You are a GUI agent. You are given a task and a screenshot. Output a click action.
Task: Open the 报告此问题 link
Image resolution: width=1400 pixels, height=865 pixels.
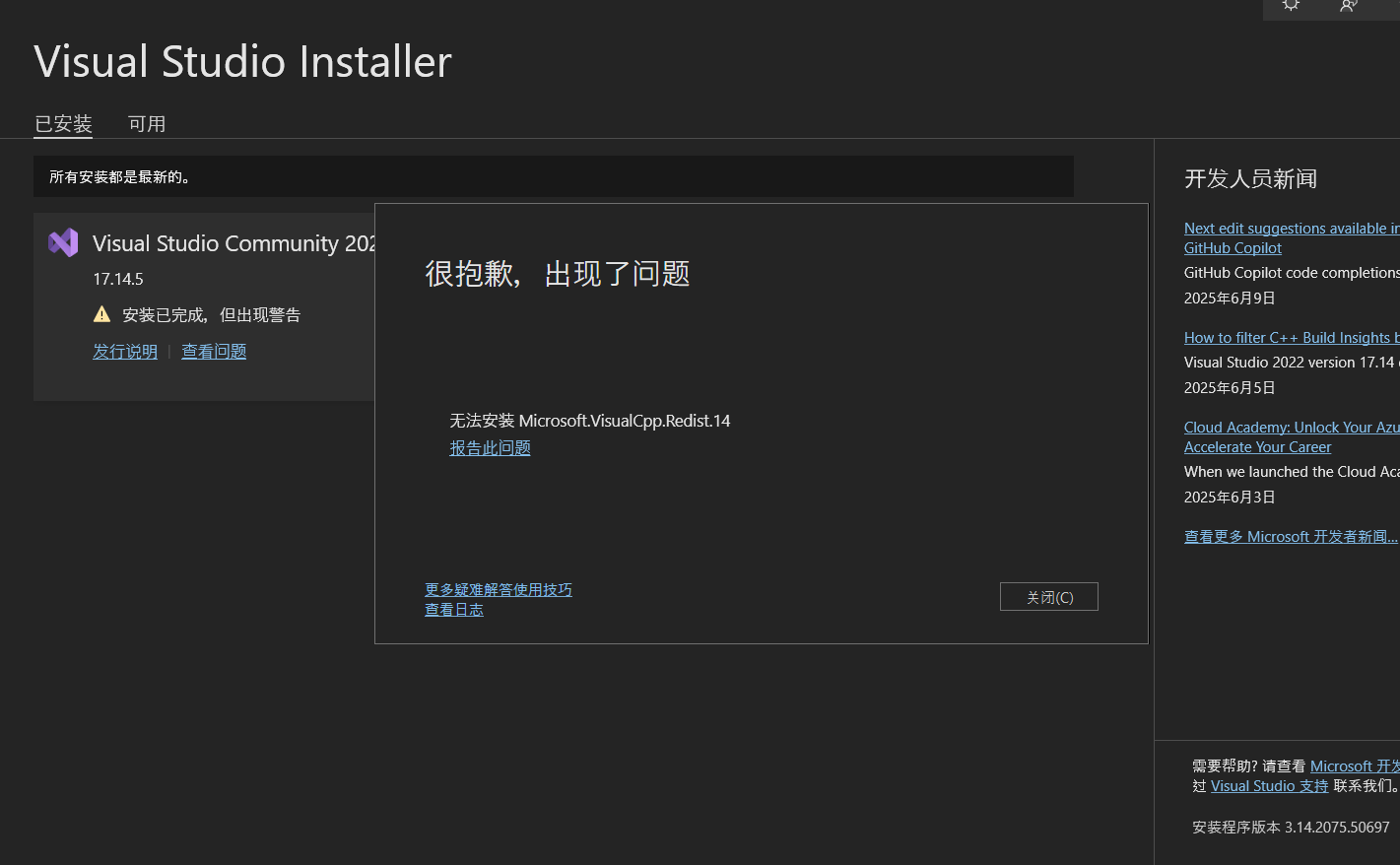point(490,448)
